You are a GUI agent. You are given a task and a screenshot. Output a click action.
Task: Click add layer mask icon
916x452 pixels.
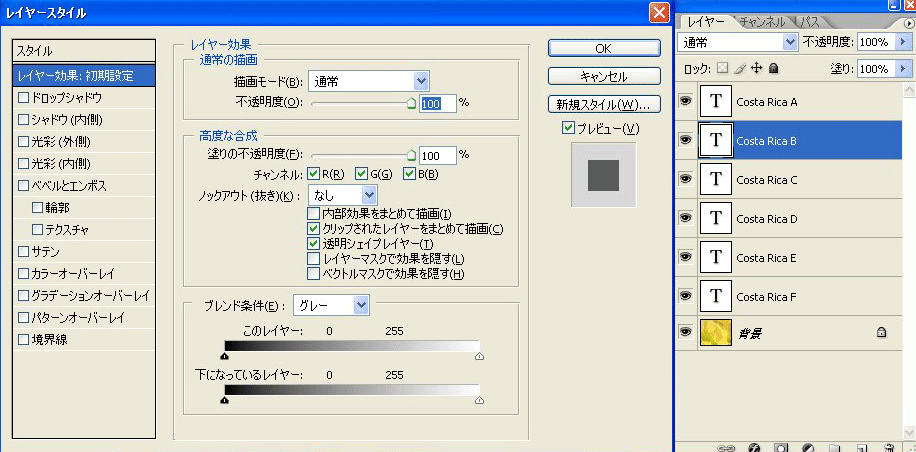point(781,448)
